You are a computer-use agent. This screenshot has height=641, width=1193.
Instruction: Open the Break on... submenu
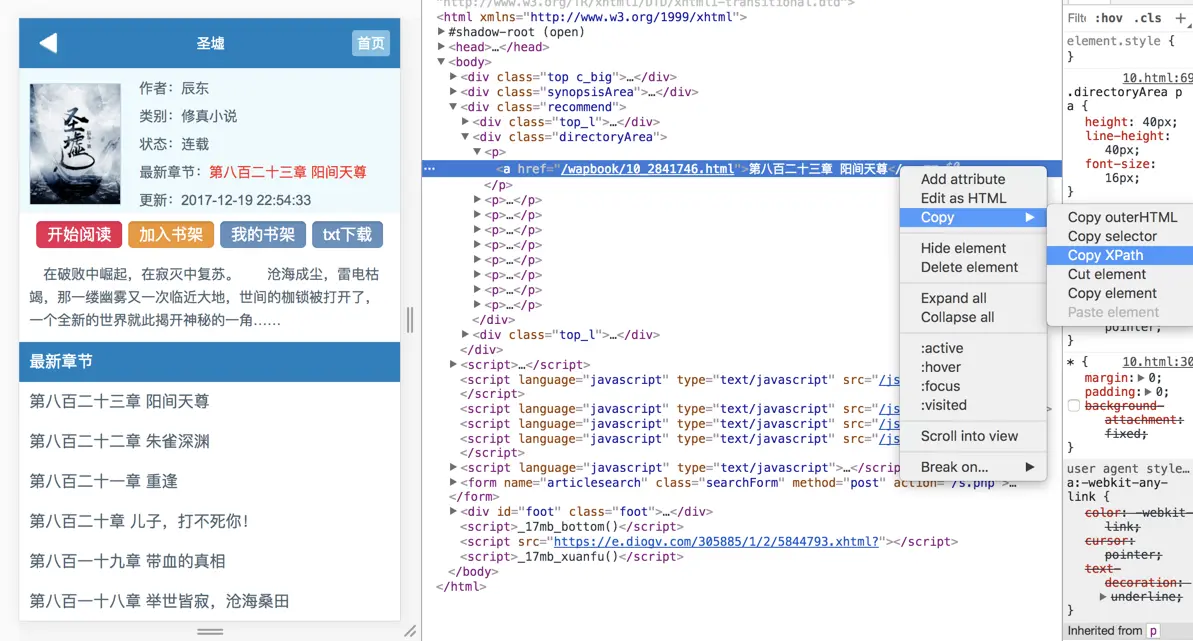point(973,467)
